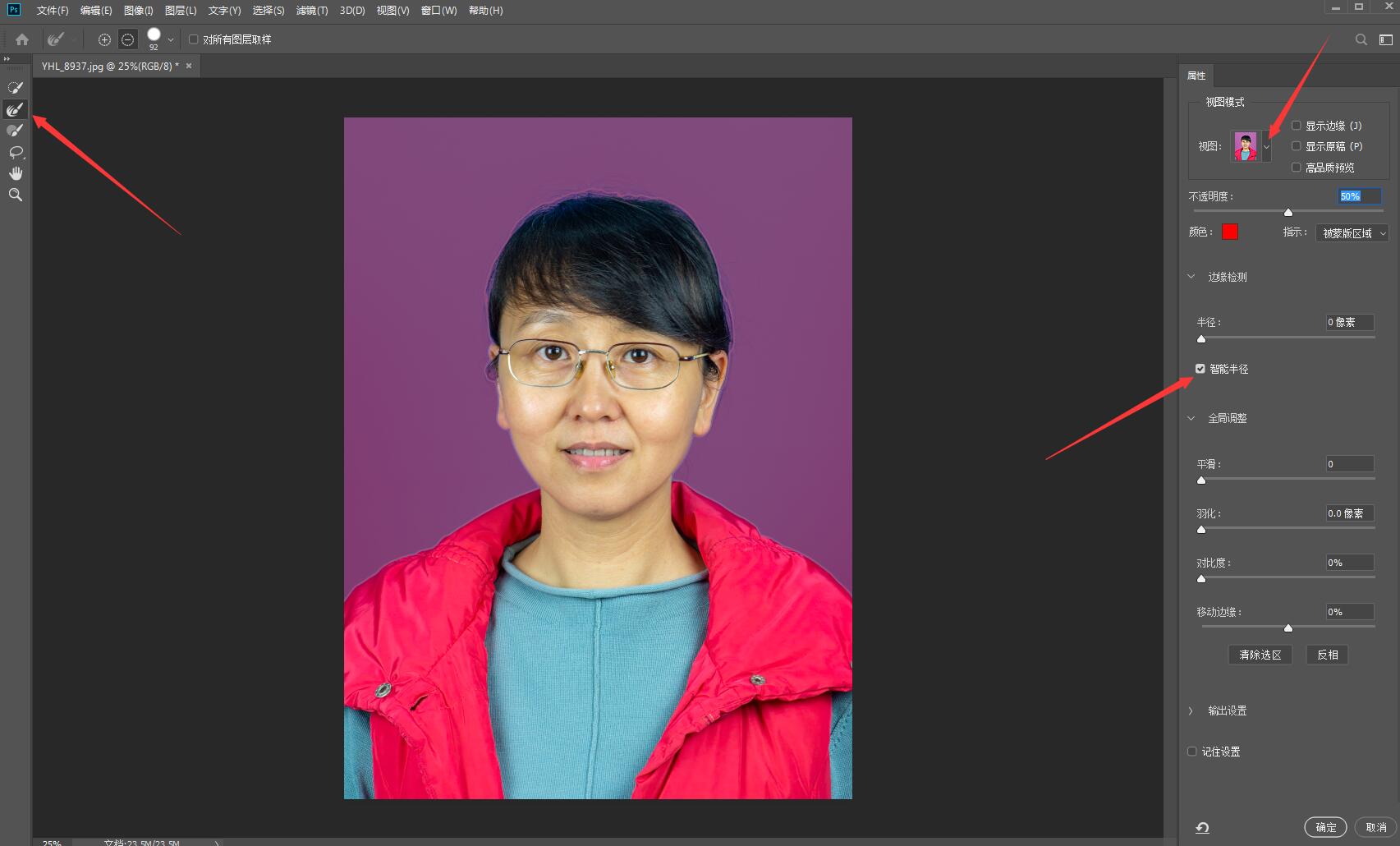Click the Home icon in options bar
Screen dimensions: 1400x846
[x=22, y=39]
